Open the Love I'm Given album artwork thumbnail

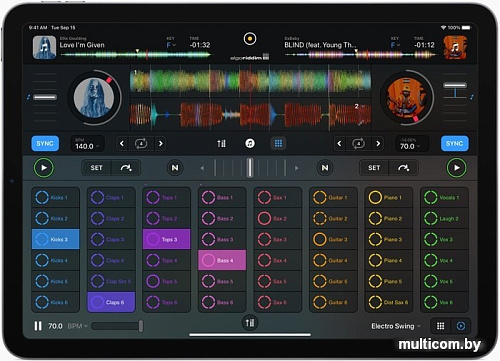[45, 47]
